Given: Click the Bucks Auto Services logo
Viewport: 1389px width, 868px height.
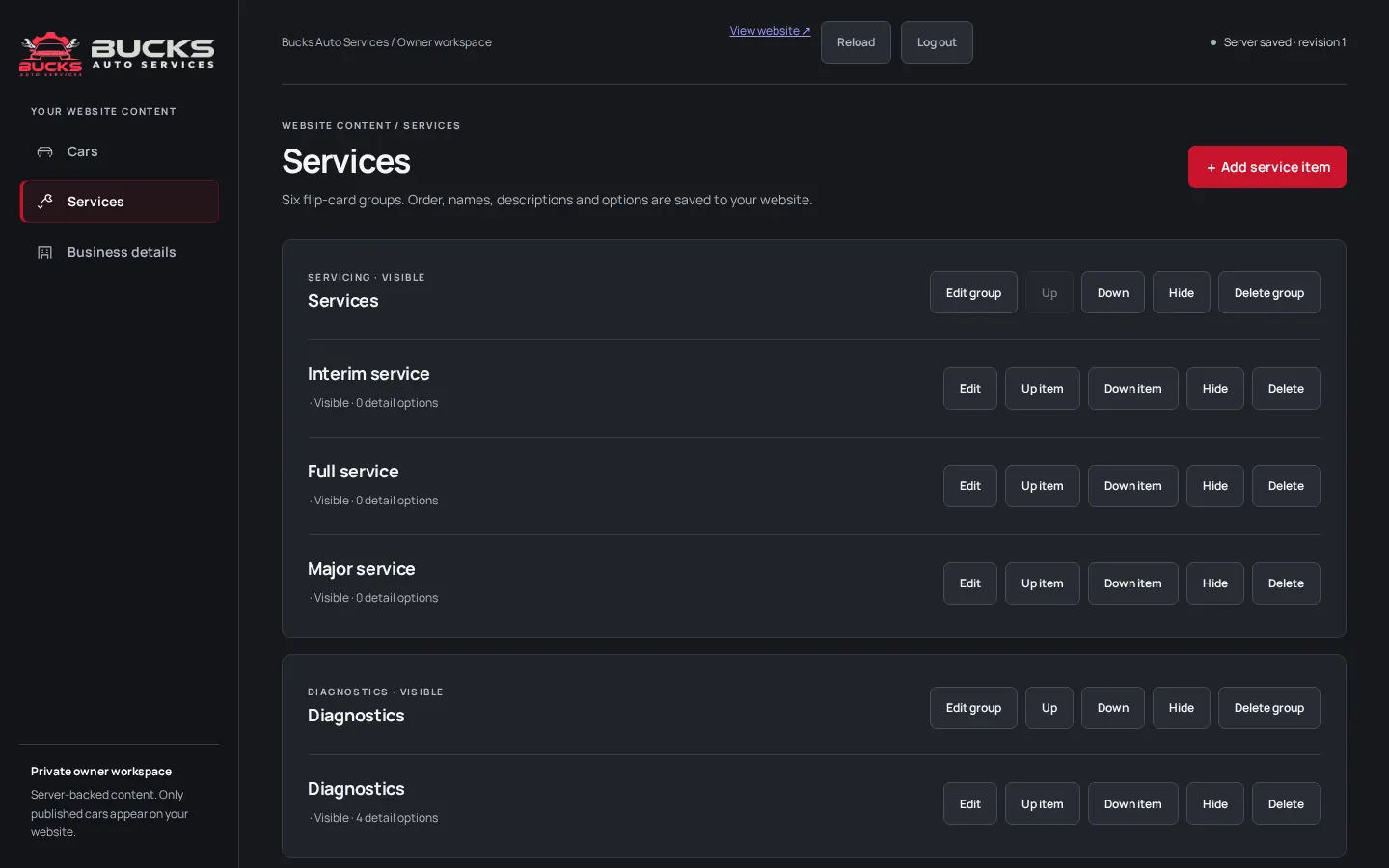Looking at the screenshot, I should (117, 53).
